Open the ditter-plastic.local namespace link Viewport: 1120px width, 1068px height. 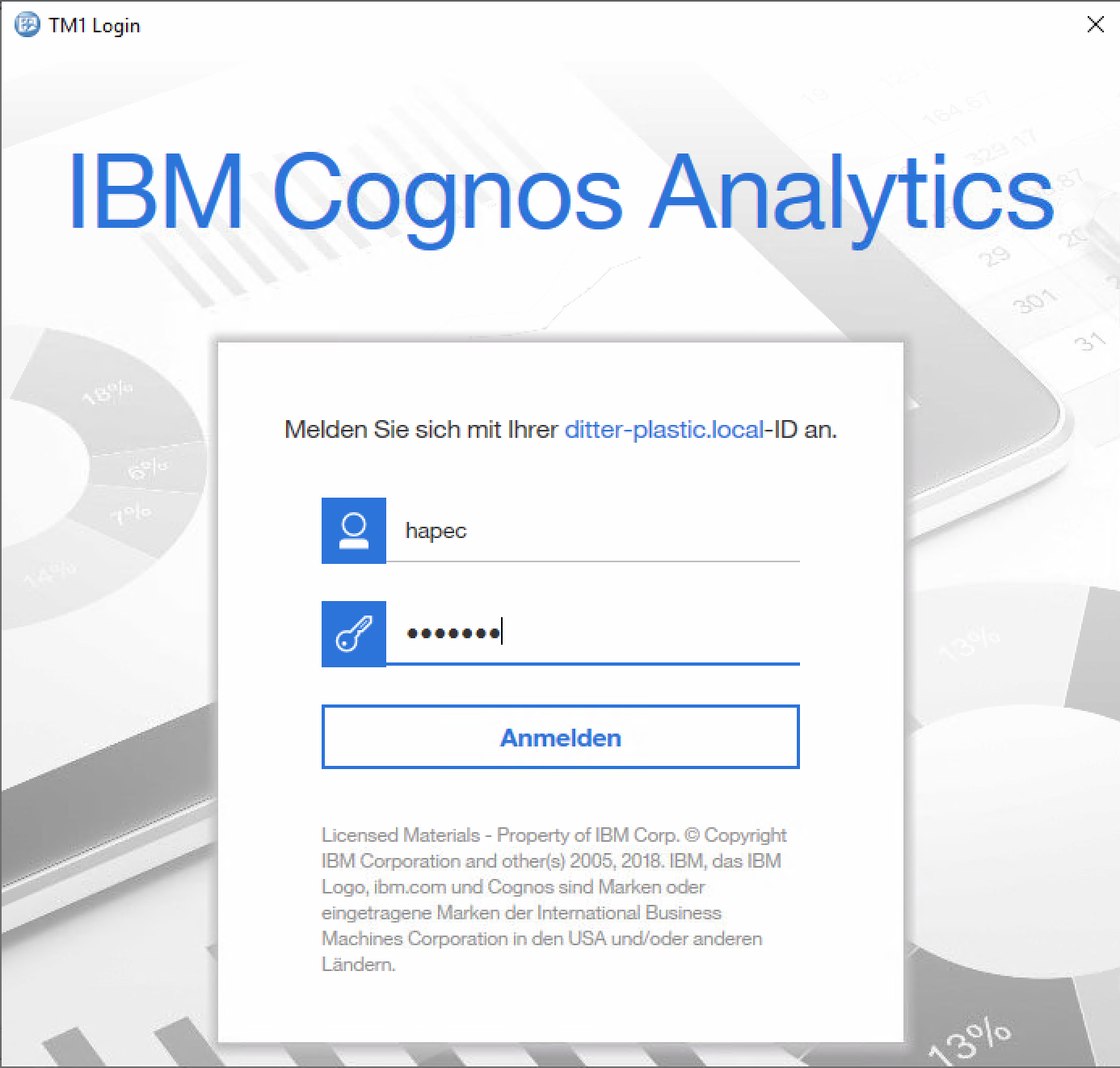coord(663,430)
